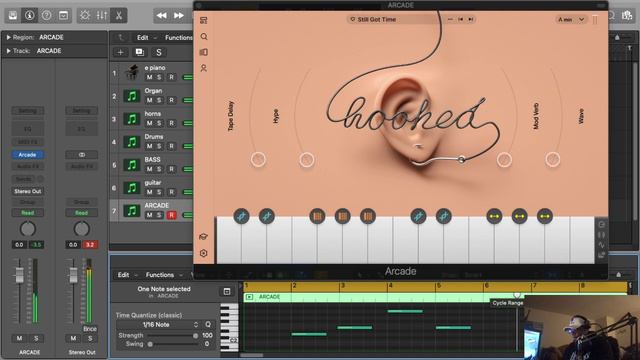This screenshot has height=360, width=640.
Task: Click the Mod Verb macro slider knob
Action: click(x=504, y=159)
